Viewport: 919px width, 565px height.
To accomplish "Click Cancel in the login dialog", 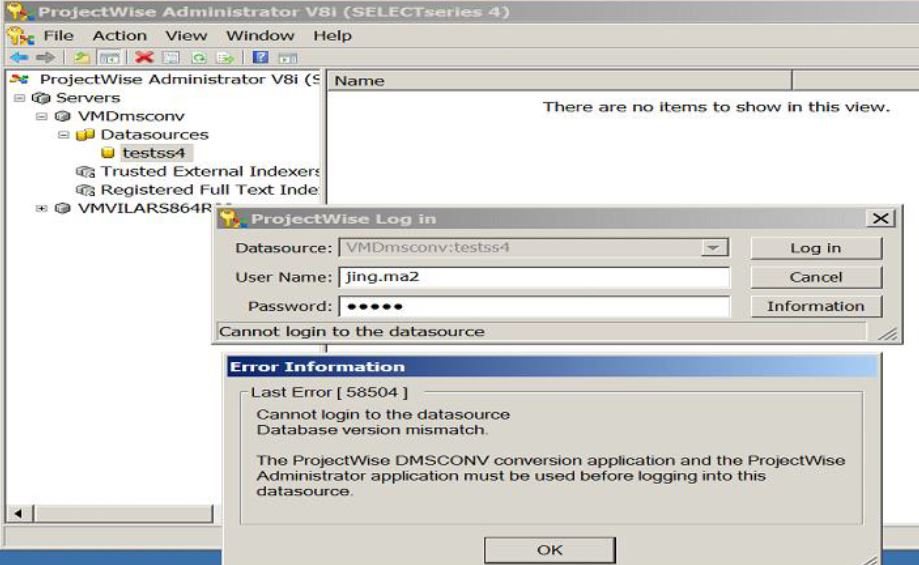I will pyautogui.click(x=816, y=277).
